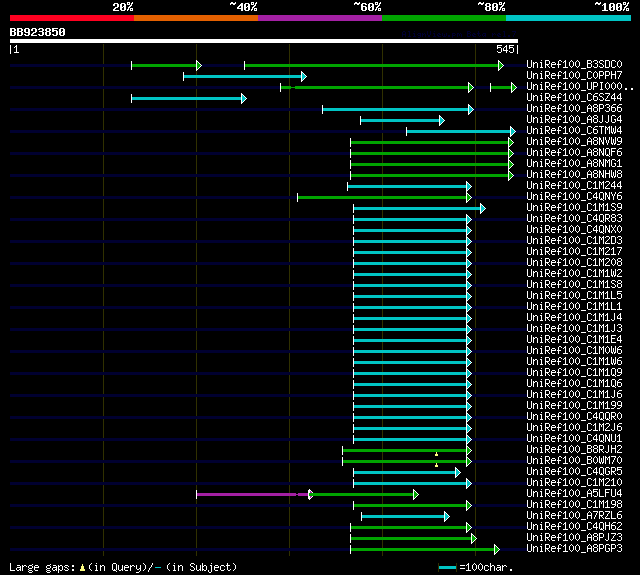Image resolution: width=640 pixels, height=575 pixels.
Task: Open hit UniRef100_A8JJG4
Action: pos(574,120)
